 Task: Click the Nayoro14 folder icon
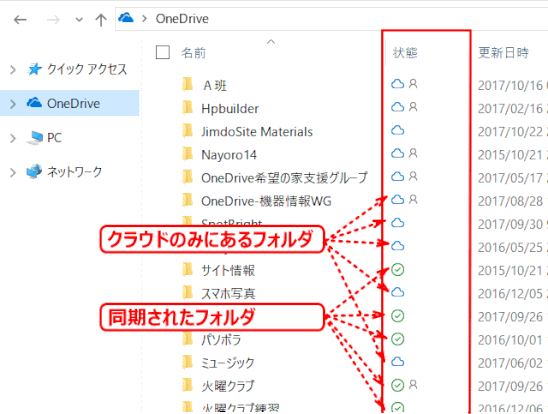(x=188, y=154)
